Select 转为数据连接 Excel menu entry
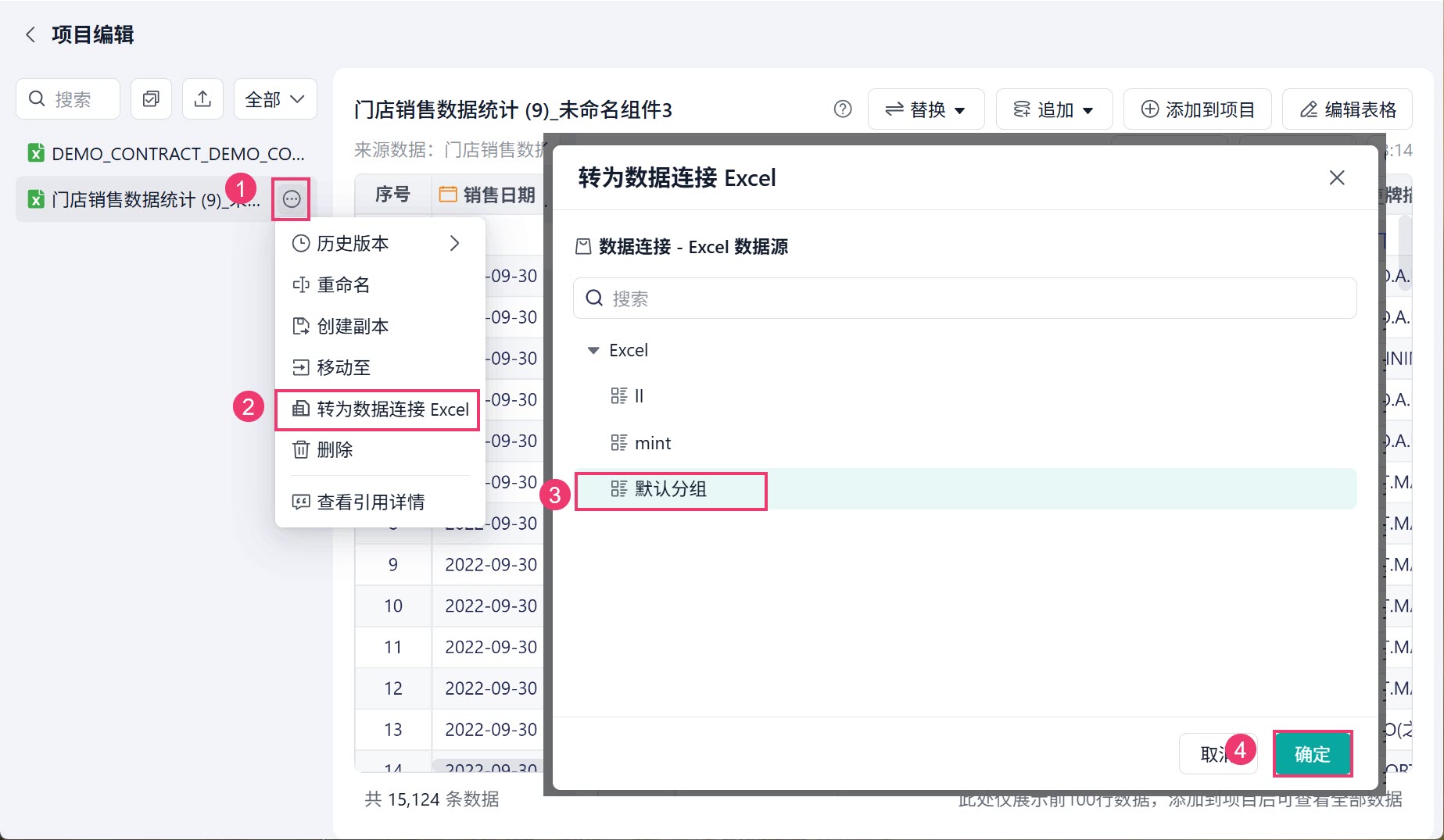 click(378, 409)
